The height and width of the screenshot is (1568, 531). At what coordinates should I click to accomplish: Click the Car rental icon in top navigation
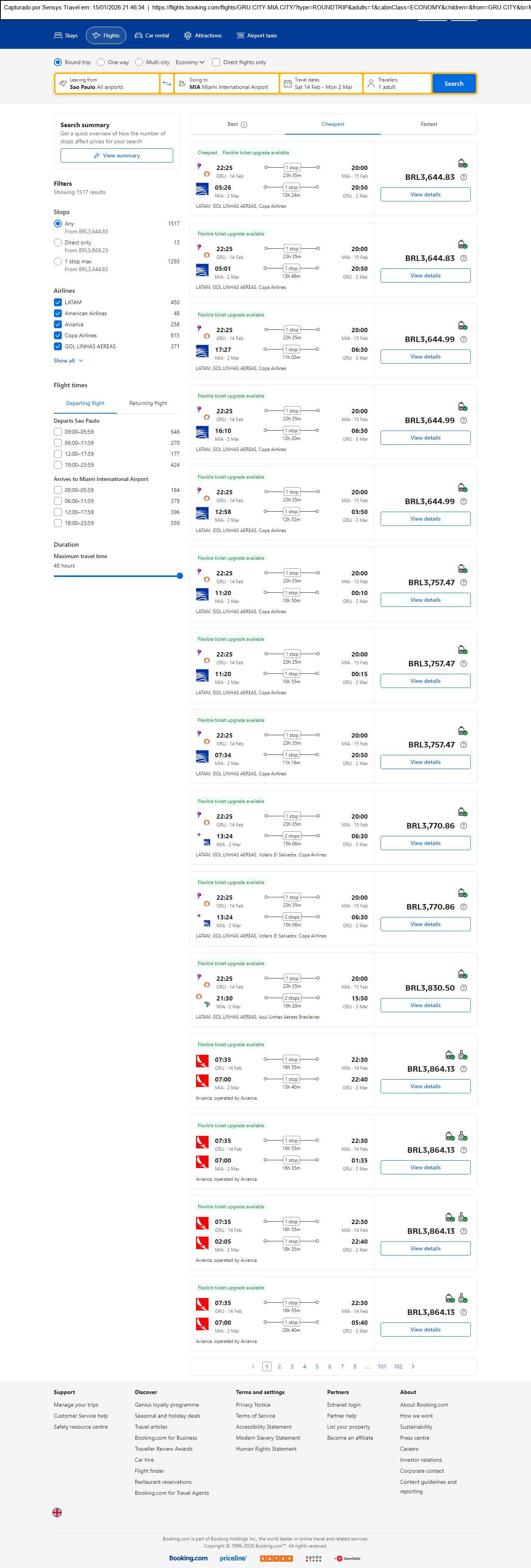point(139,36)
